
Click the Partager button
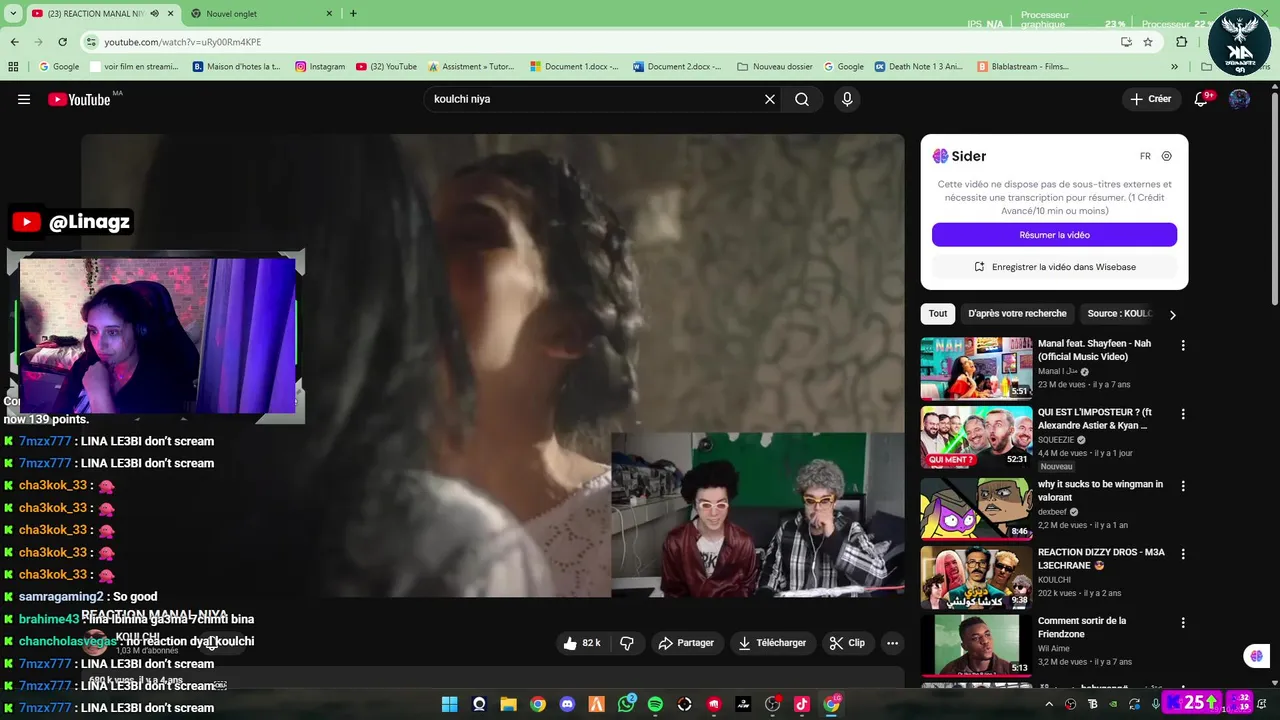[686, 643]
